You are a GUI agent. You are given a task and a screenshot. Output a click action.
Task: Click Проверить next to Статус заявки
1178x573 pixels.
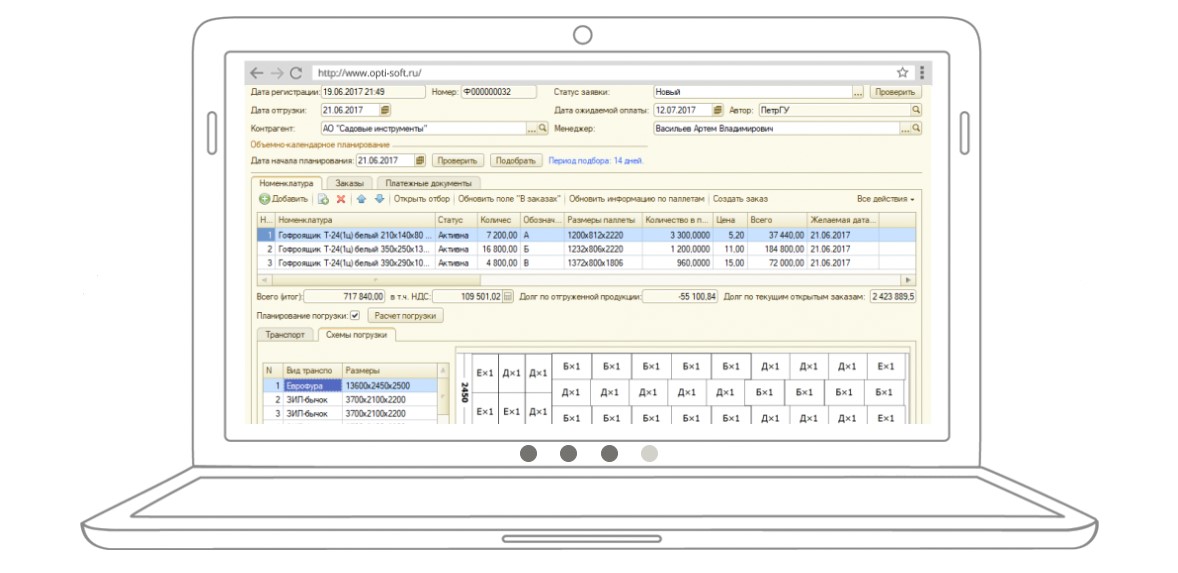896,92
